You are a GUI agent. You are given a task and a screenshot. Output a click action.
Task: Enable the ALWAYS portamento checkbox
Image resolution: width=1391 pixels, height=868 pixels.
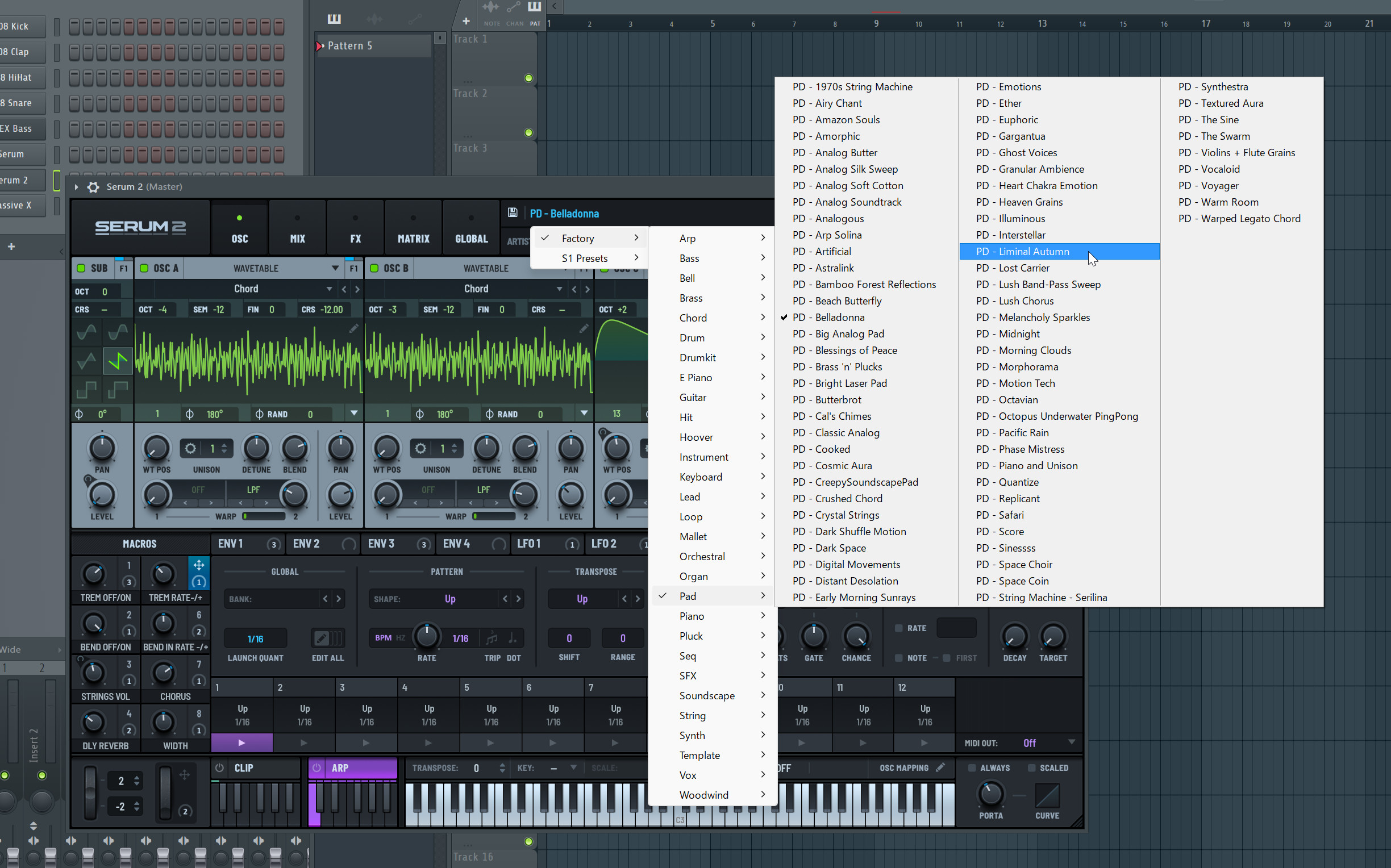tap(971, 767)
